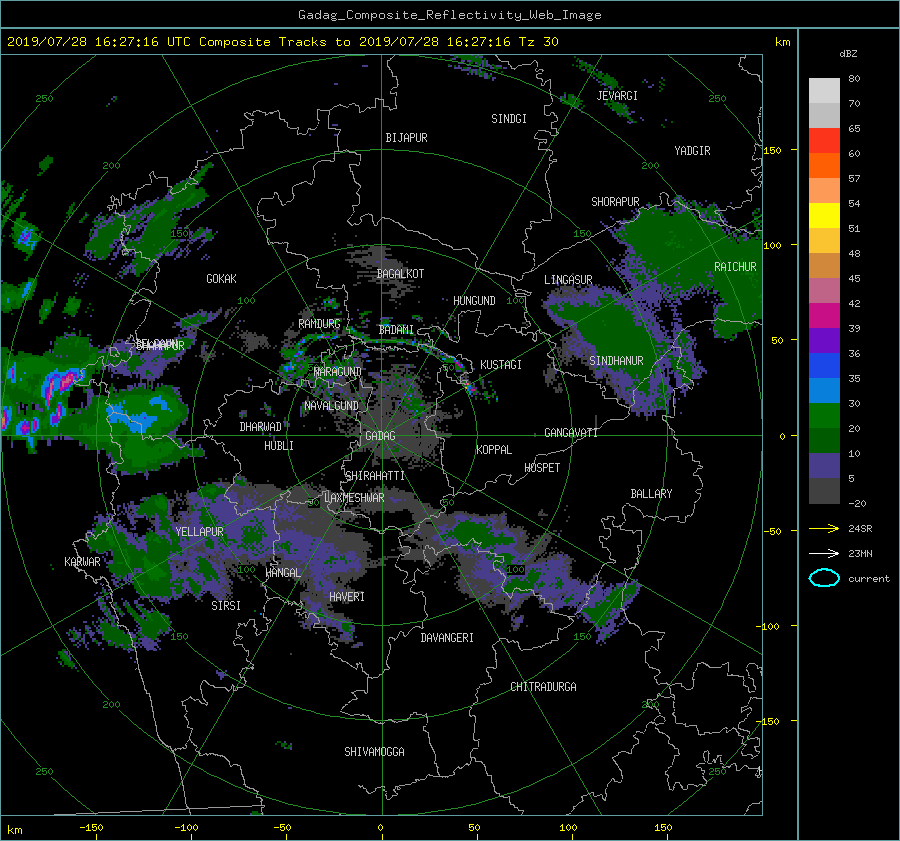Click the RAMDURG city label

pos(319,324)
